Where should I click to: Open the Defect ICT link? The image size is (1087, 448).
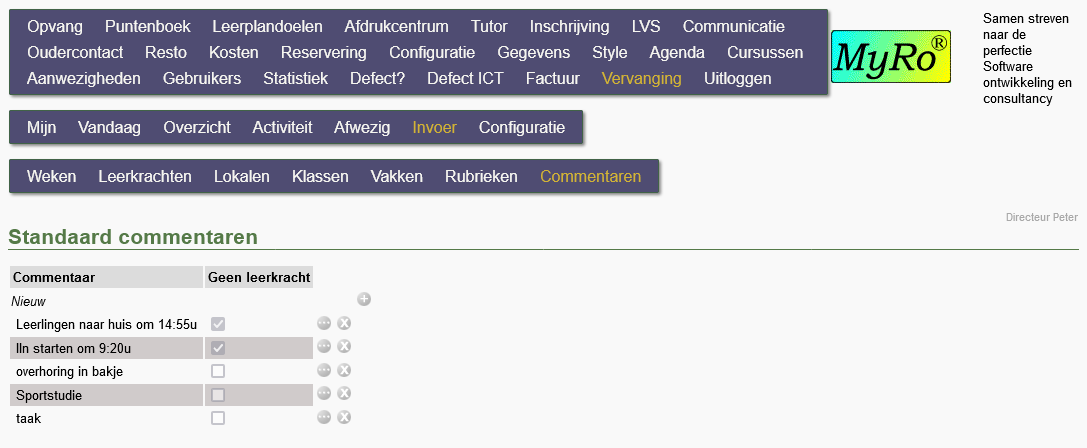(465, 78)
